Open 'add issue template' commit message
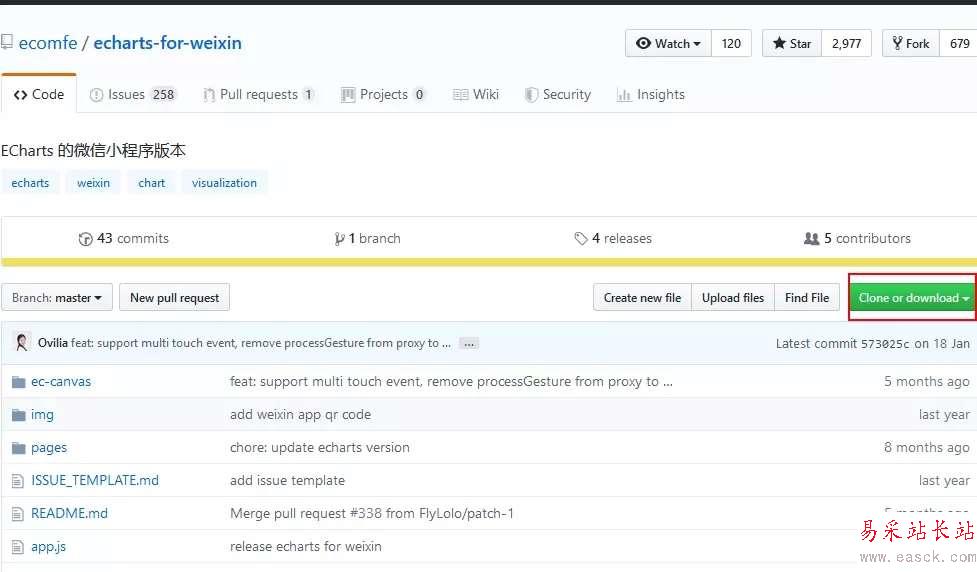This screenshot has width=977, height=572. [x=287, y=480]
